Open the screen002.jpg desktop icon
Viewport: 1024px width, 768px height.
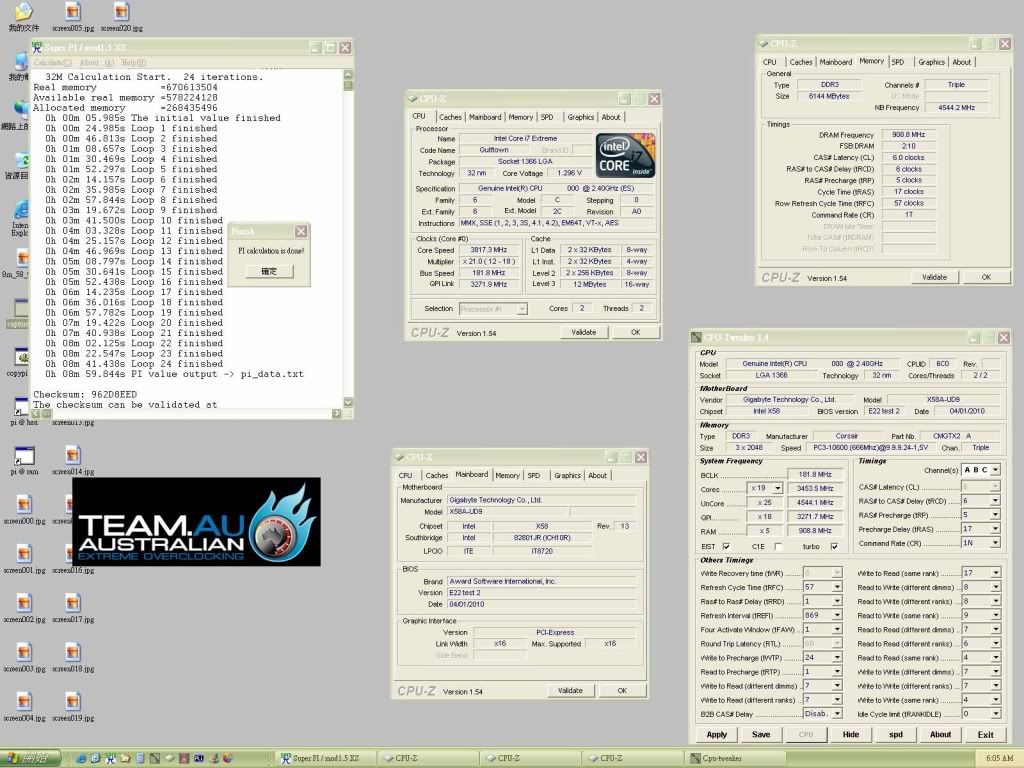point(24,607)
